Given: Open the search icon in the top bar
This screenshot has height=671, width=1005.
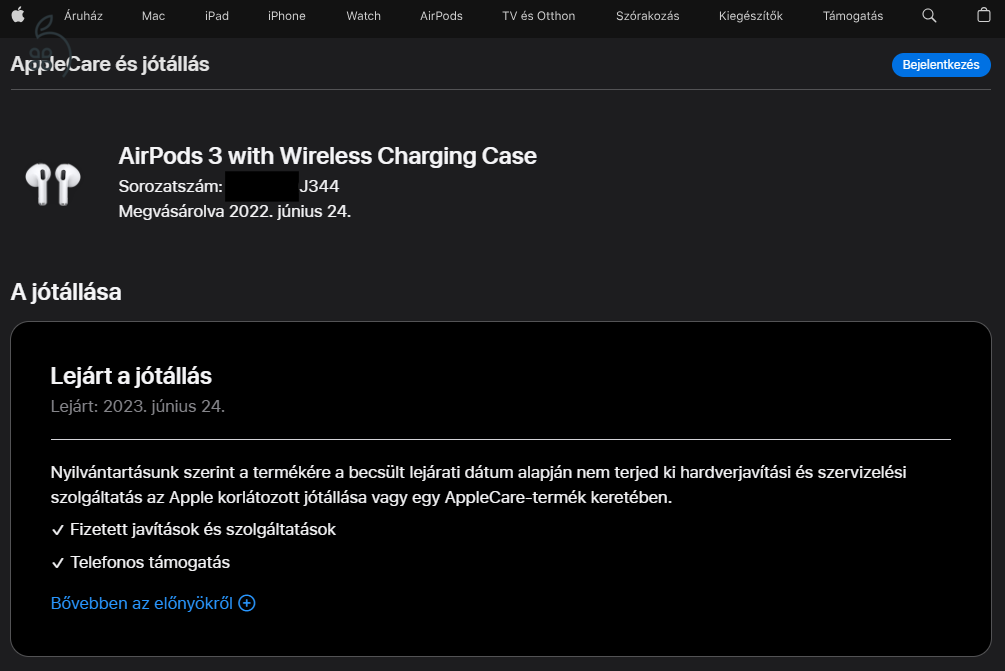Looking at the screenshot, I should tap(928, 15).
